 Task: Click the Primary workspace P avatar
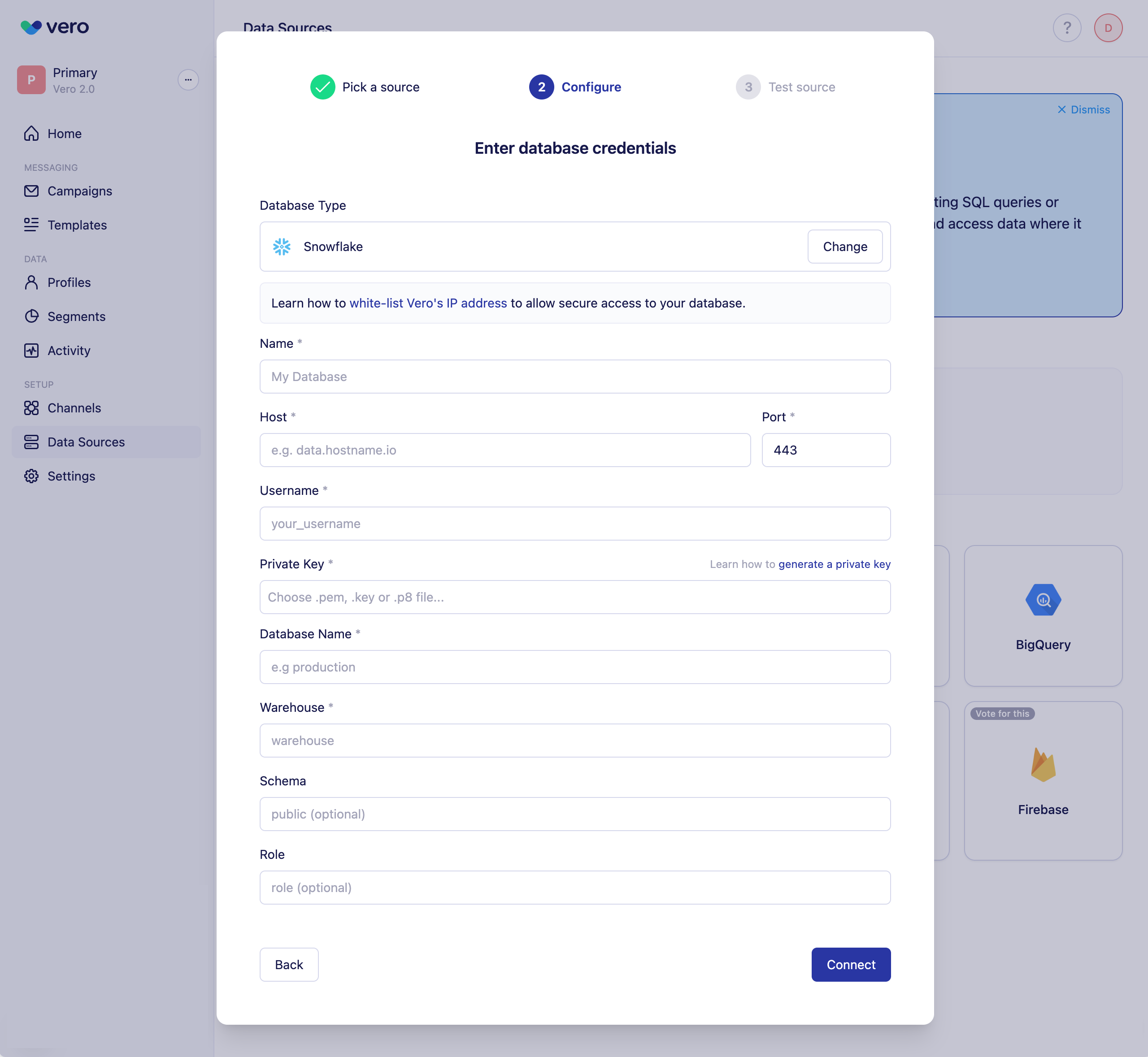point(31,80)
